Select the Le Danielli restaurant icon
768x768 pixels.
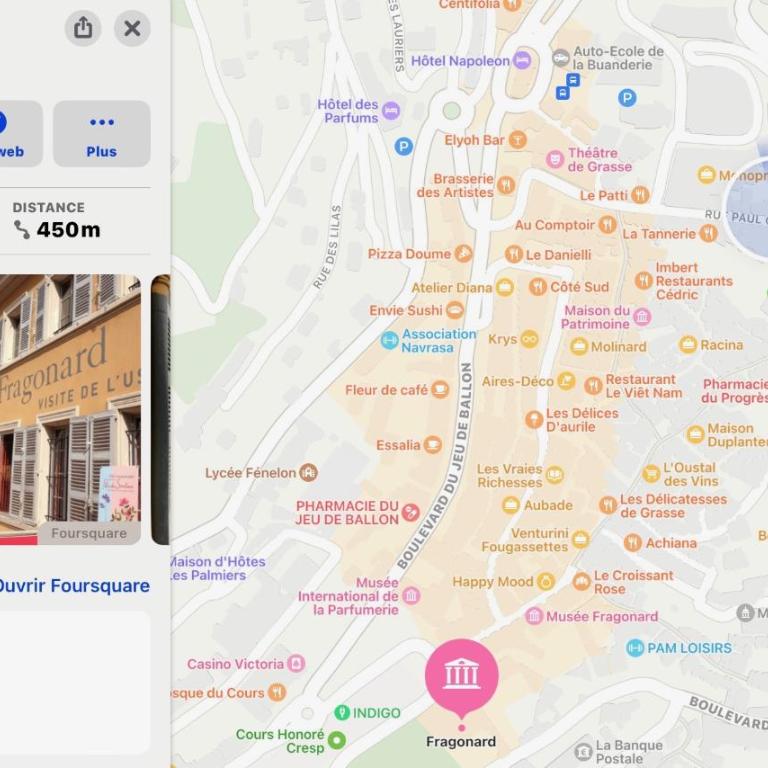(514, 254)
